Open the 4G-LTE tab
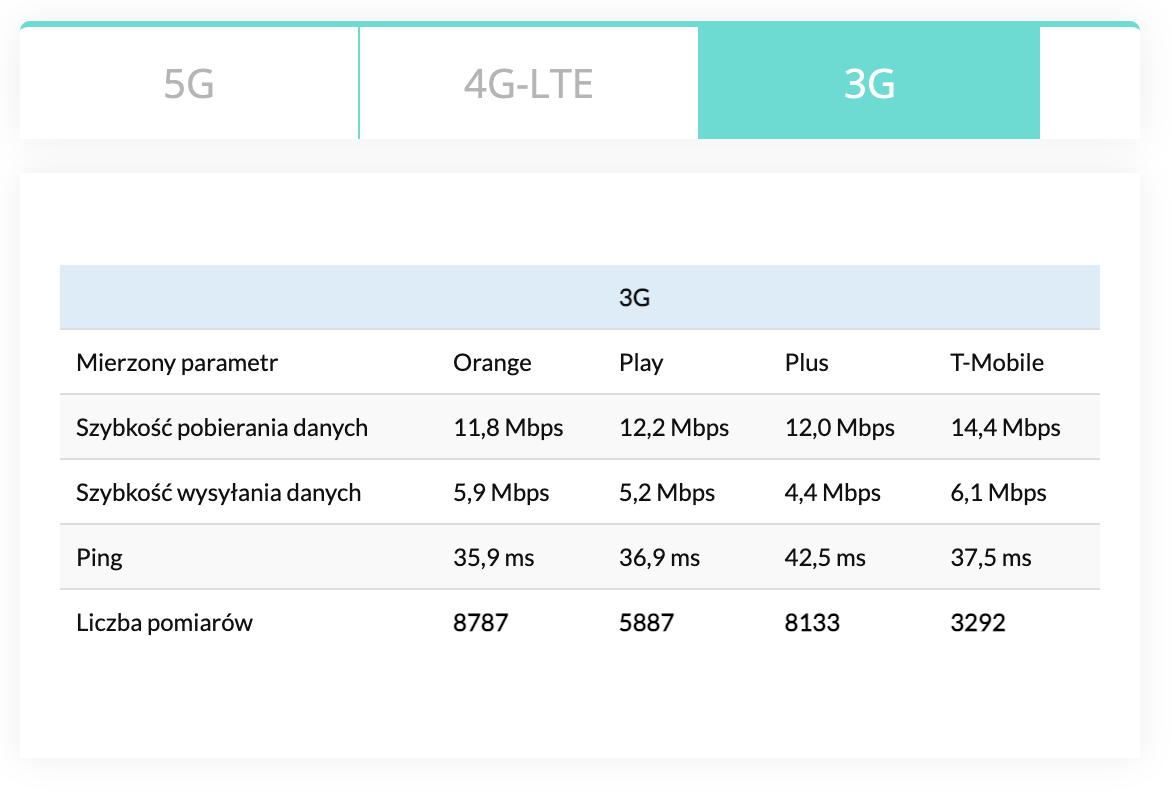1172x796 pixels. click(x=528, y=84)
